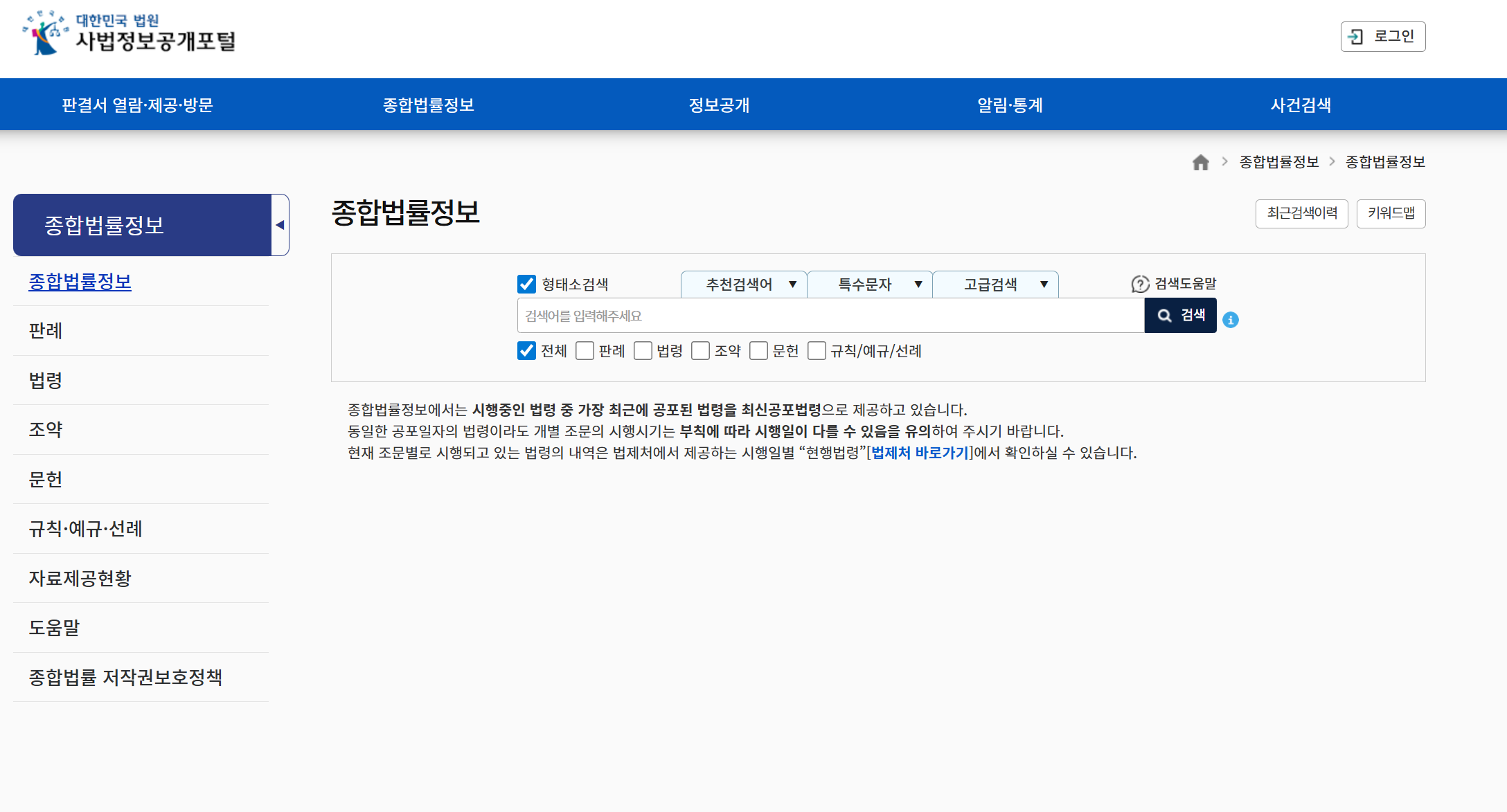Select the 정보공개 menu in the navigation bar

coord(717,105)
